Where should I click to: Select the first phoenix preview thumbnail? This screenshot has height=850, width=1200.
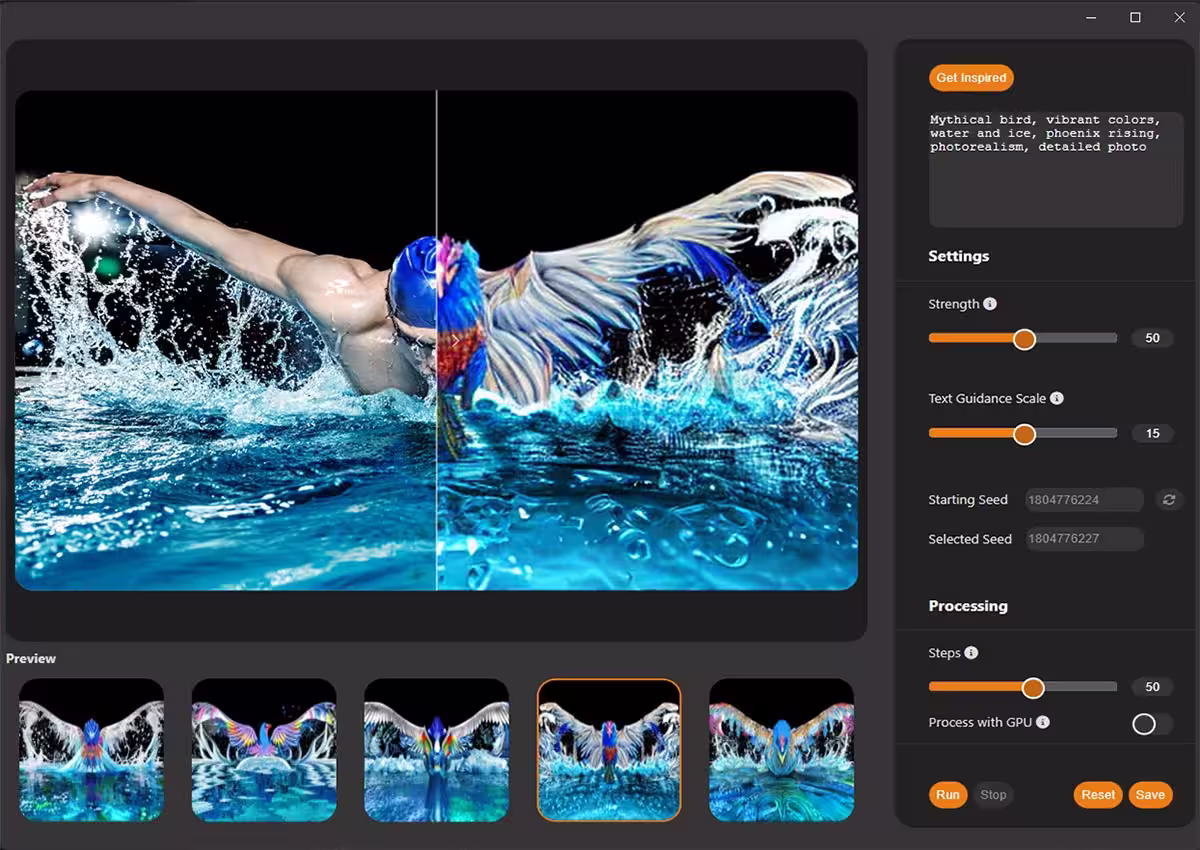[91, 748]
